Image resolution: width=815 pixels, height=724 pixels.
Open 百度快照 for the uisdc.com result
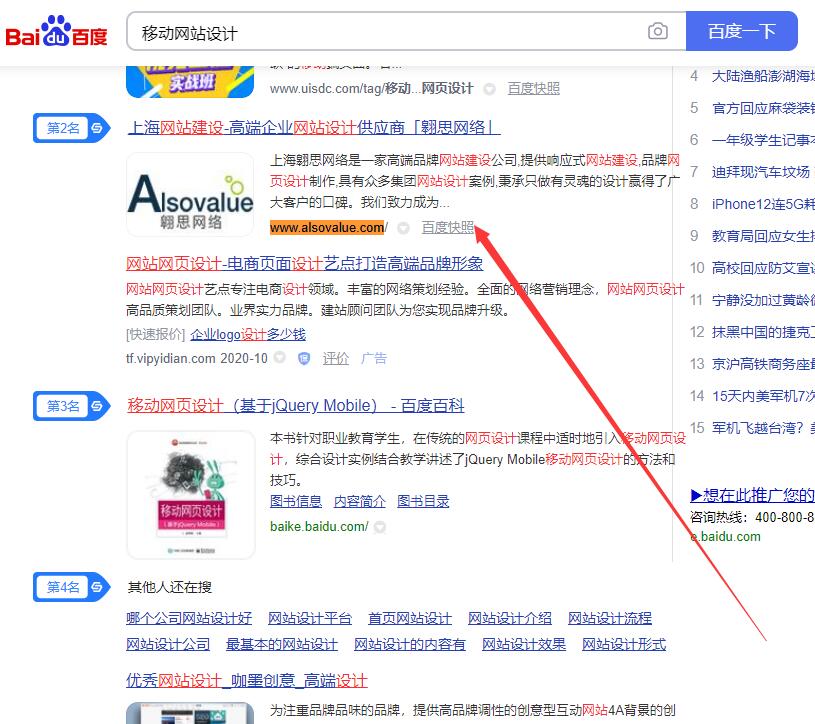click(x=534, y=88)
